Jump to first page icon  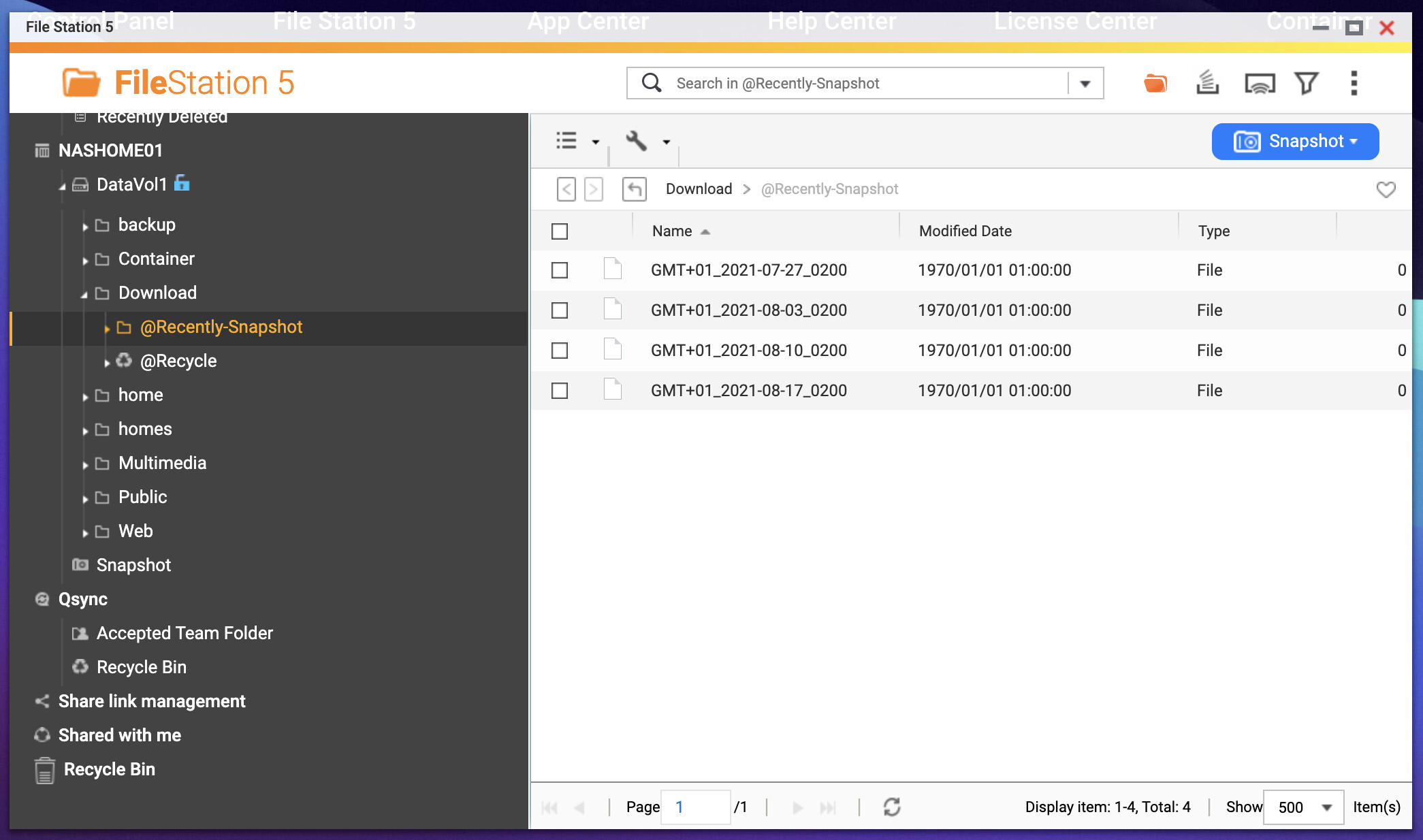pyautogui.click(x=550, y=807)
